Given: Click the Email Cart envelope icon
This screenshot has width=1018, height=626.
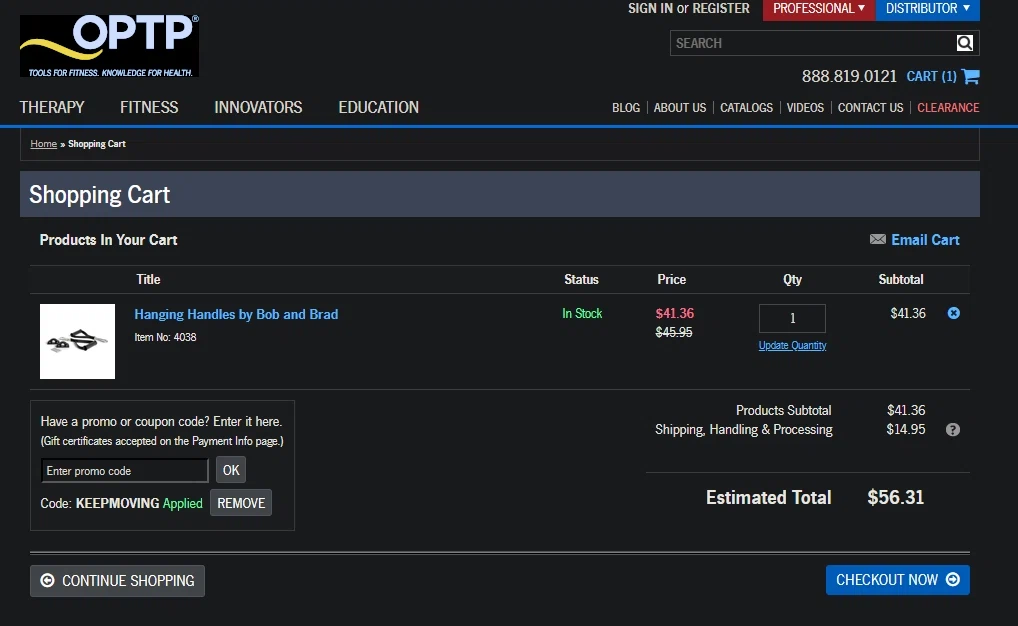Looking at the screenshot, I should 878,239.
